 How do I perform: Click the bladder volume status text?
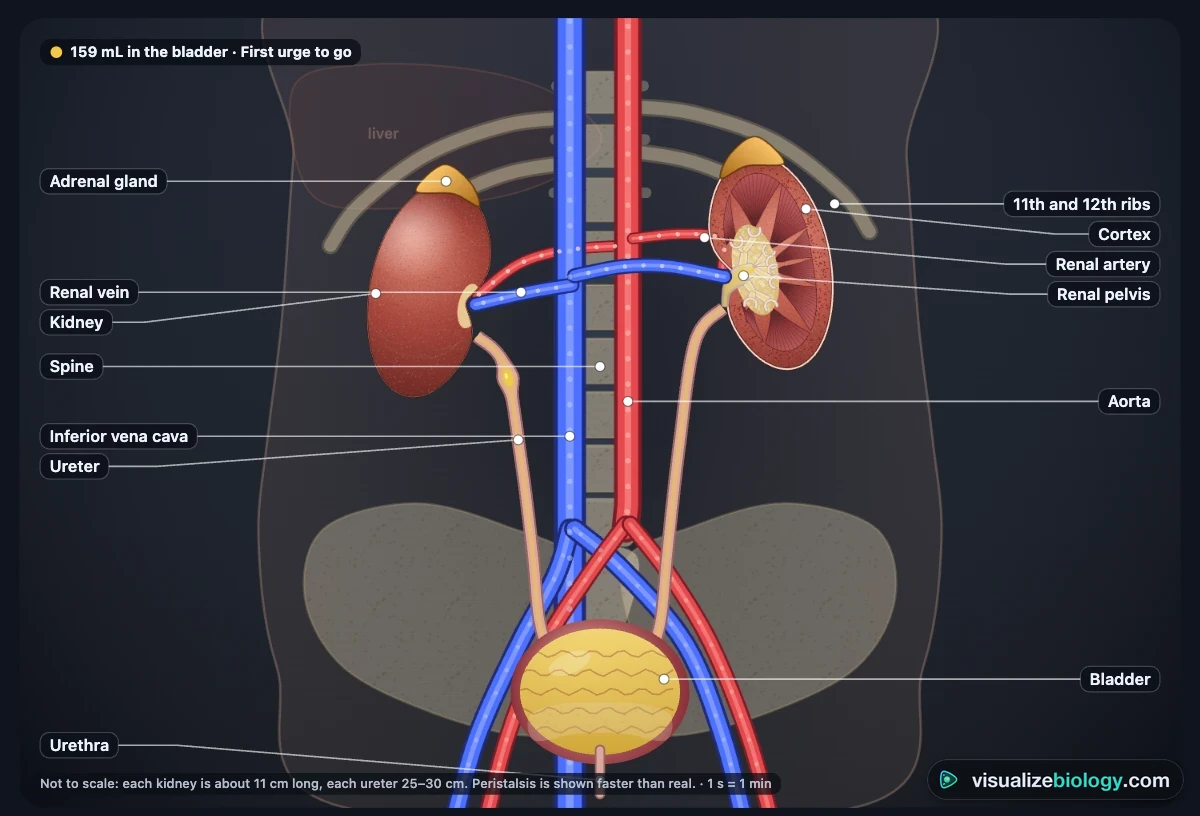click(211, 52)
